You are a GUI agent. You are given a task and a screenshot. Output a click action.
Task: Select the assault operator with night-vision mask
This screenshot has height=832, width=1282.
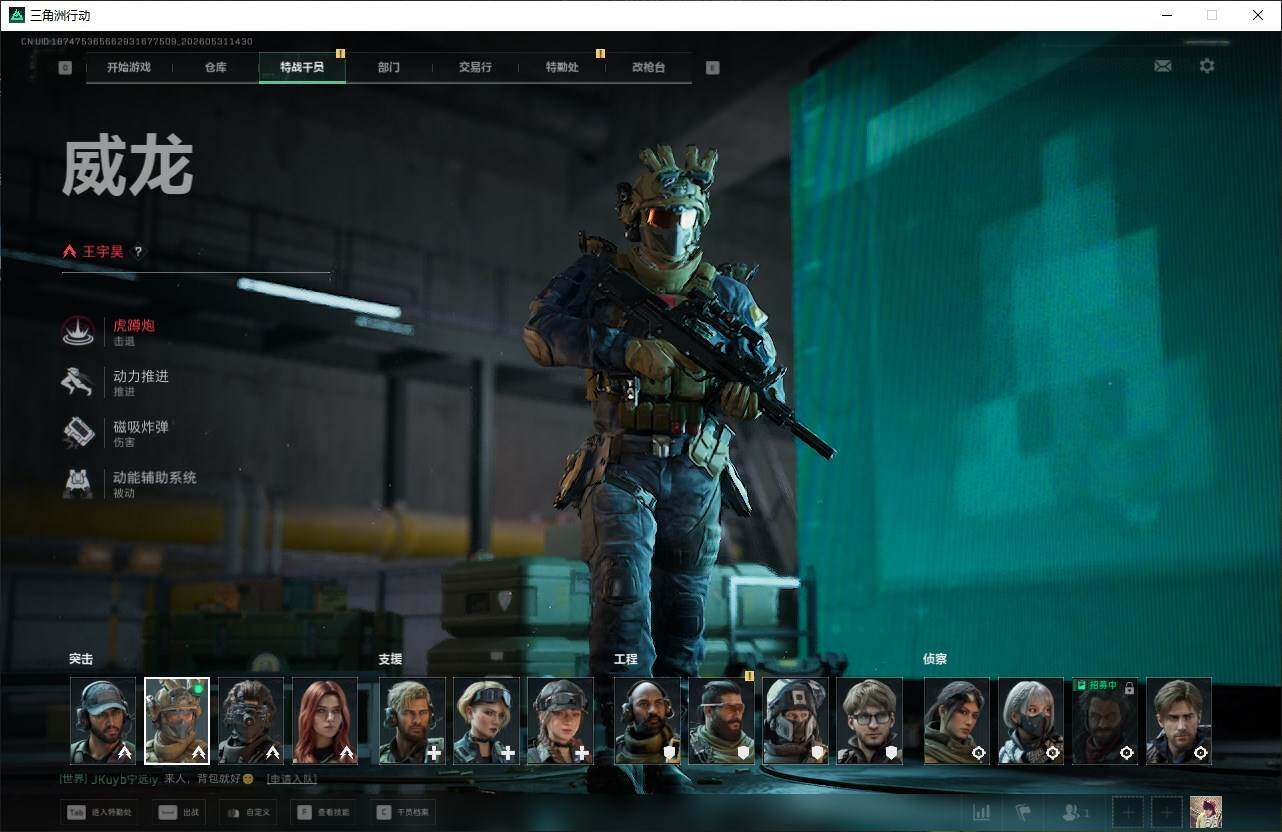point(251,721)
